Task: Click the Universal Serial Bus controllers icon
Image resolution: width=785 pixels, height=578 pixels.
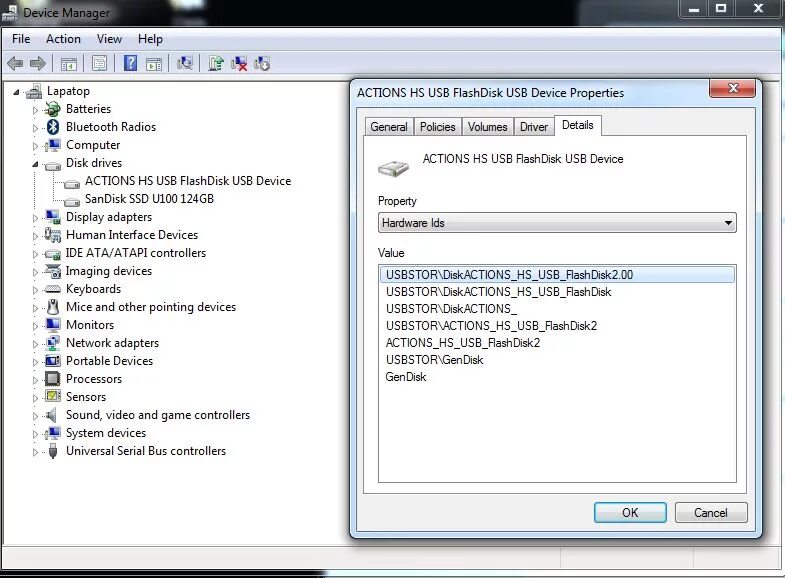Action: click(x=53, y=451)
